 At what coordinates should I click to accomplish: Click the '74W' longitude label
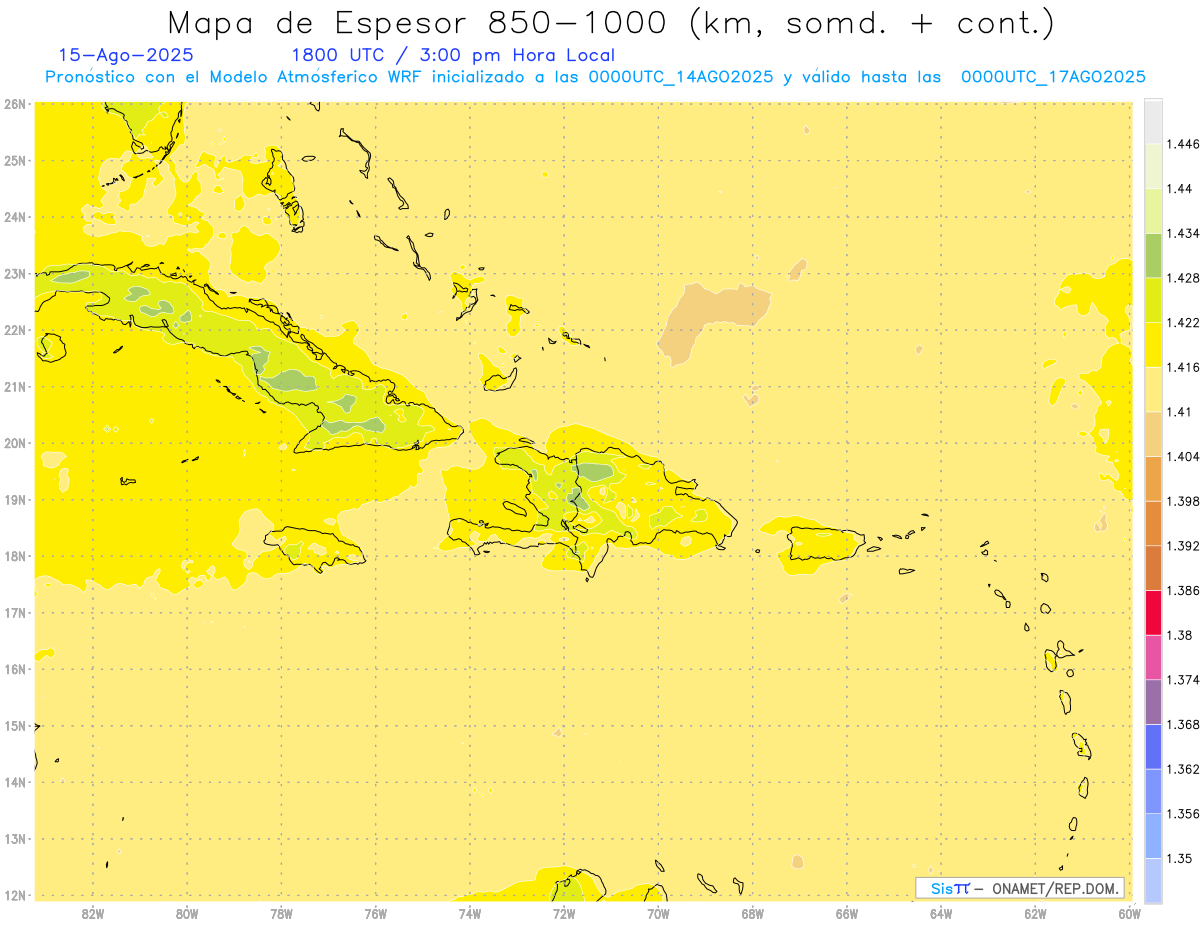[469, 913]
